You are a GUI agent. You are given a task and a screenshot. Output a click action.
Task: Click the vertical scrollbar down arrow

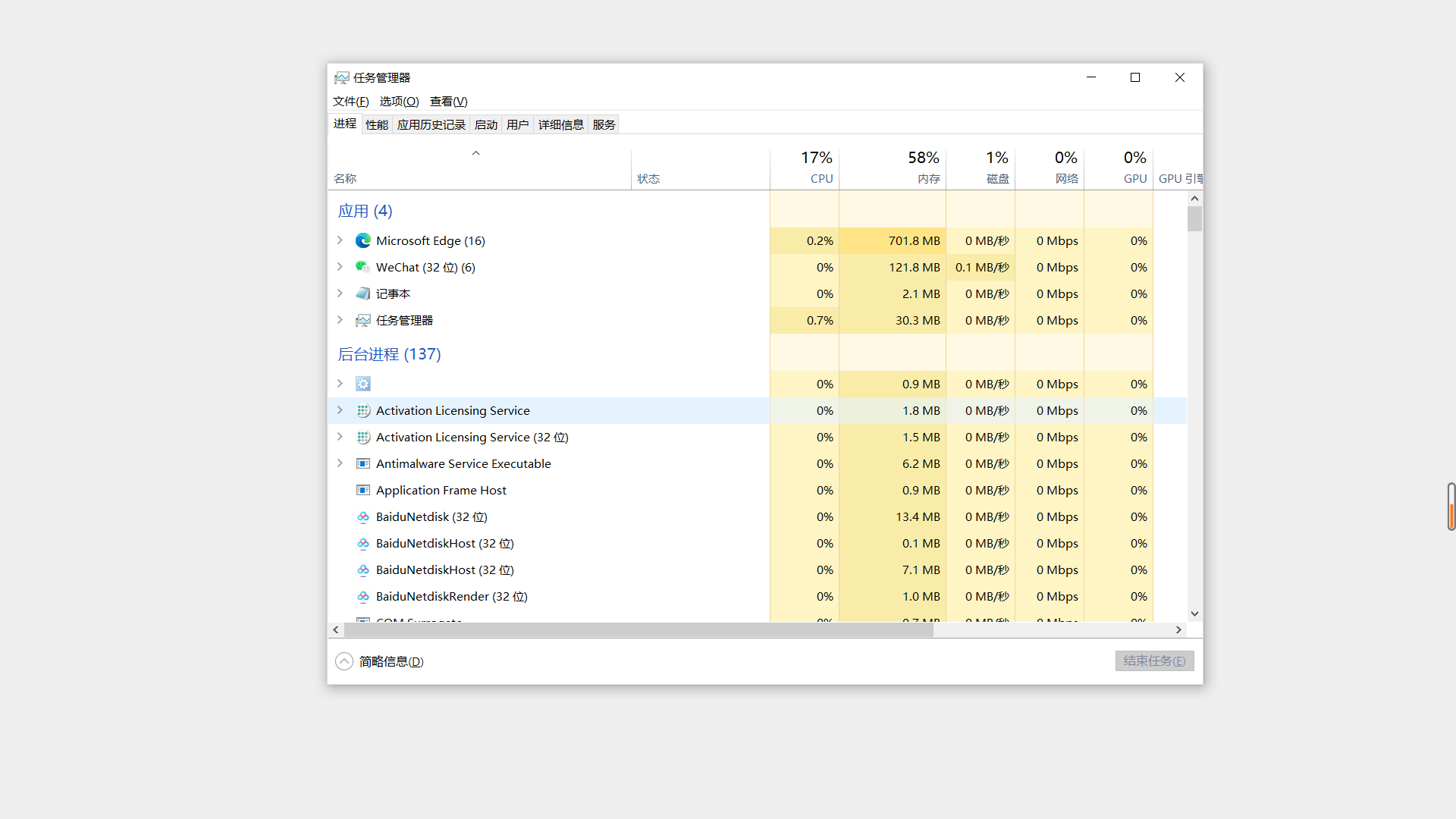click(1194, 613)
